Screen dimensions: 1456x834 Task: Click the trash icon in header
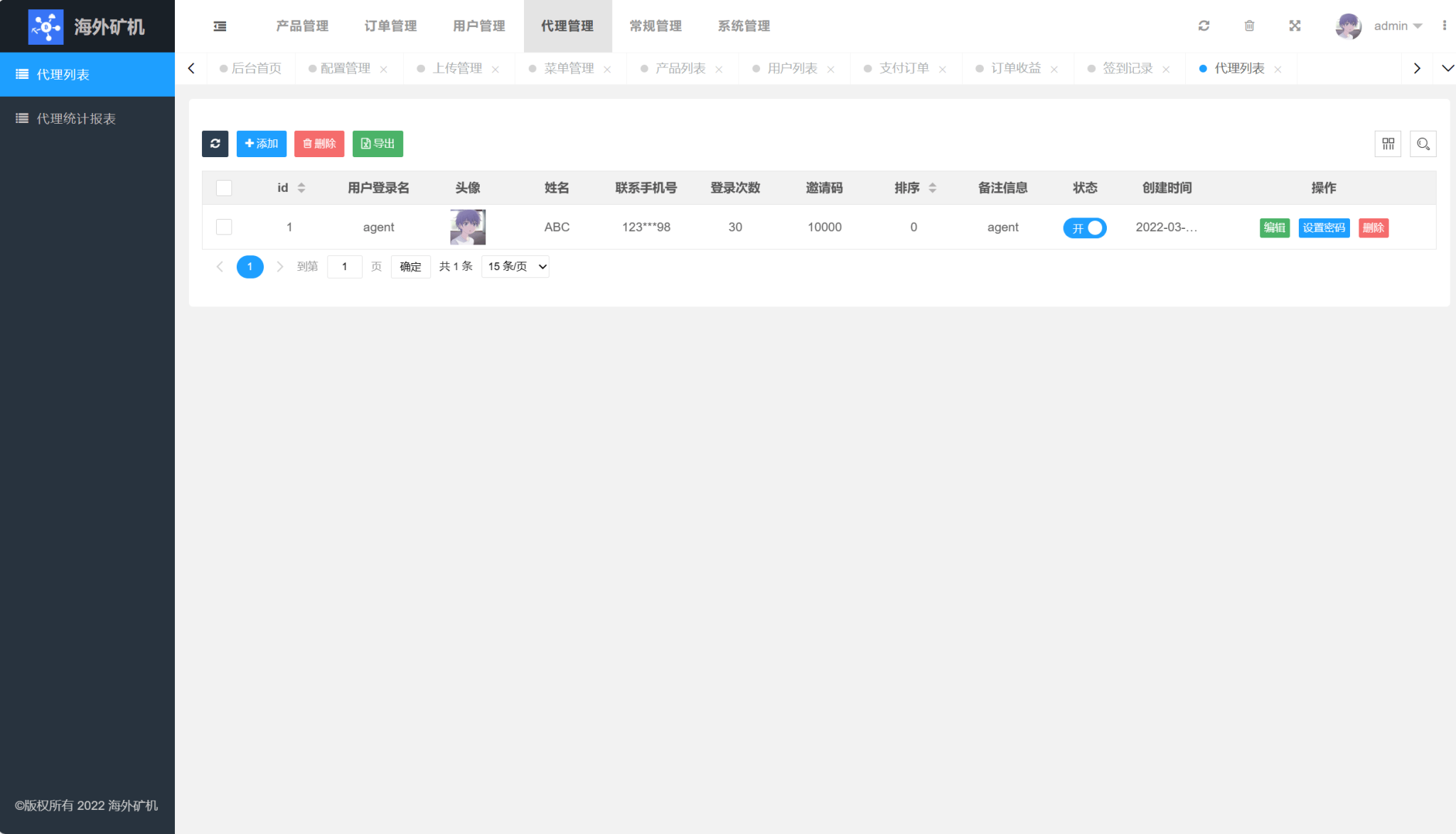[1249, 26]
